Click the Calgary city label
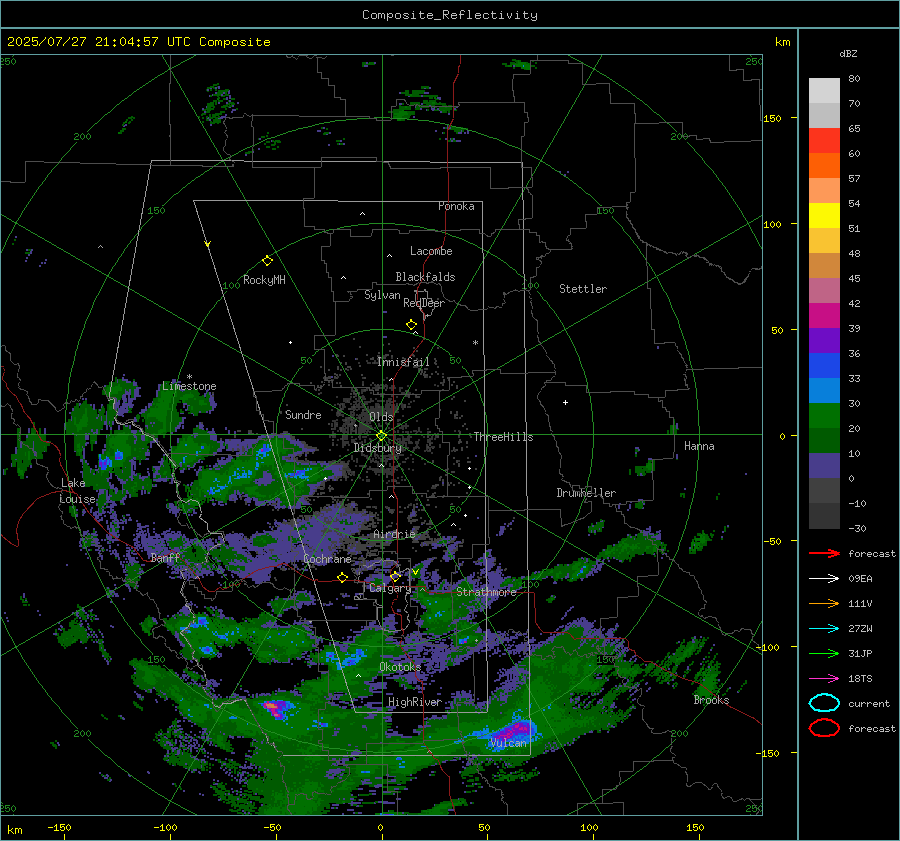 pyautogui.click(x=390, y=588)
